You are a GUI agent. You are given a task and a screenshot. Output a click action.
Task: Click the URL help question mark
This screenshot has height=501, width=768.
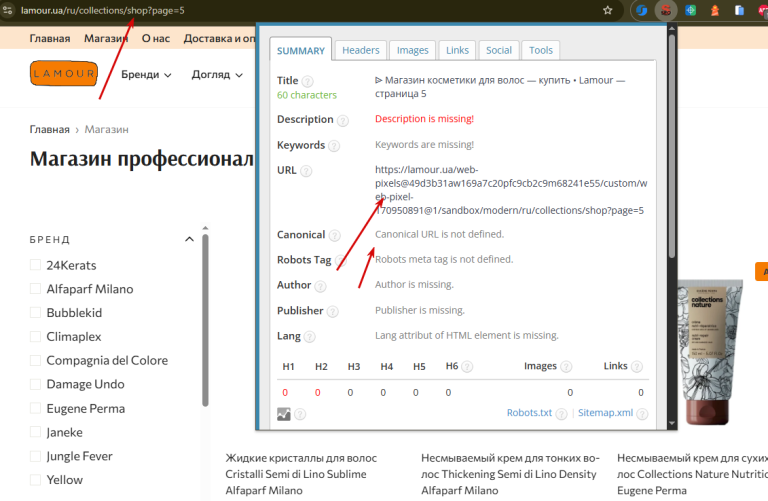click(x=306, y=171)
